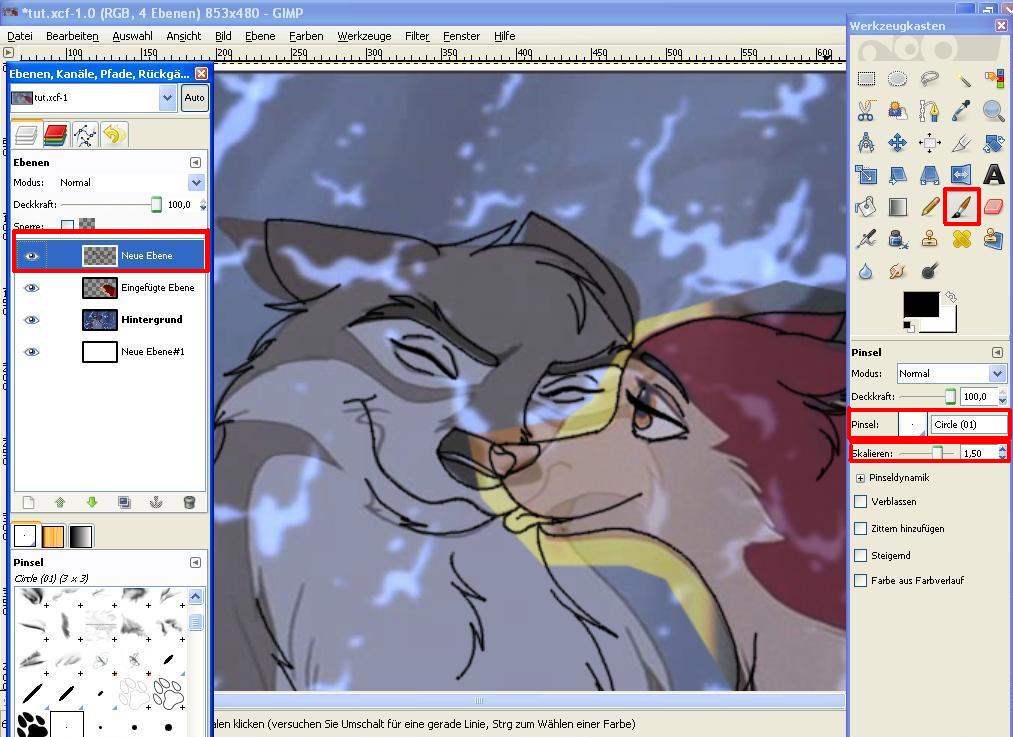Viewport: 1013px width, 737px height.
Task: Anchor the floating layer with the anchor button
Action: coord(156,503)
